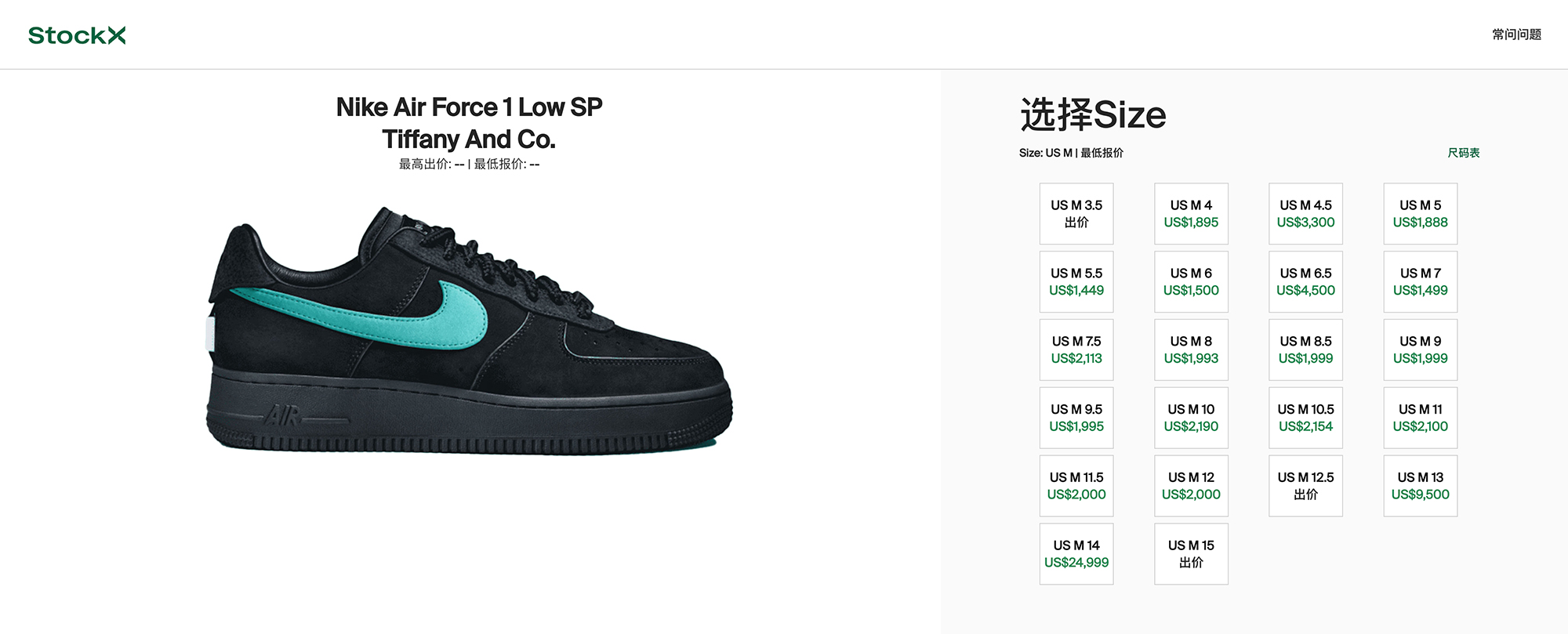The width and height of the screenshot is (1568, 634).
Task: Select size US M 14 at US$24,999
Action: pyautogui.click(x=1076, y=554)
